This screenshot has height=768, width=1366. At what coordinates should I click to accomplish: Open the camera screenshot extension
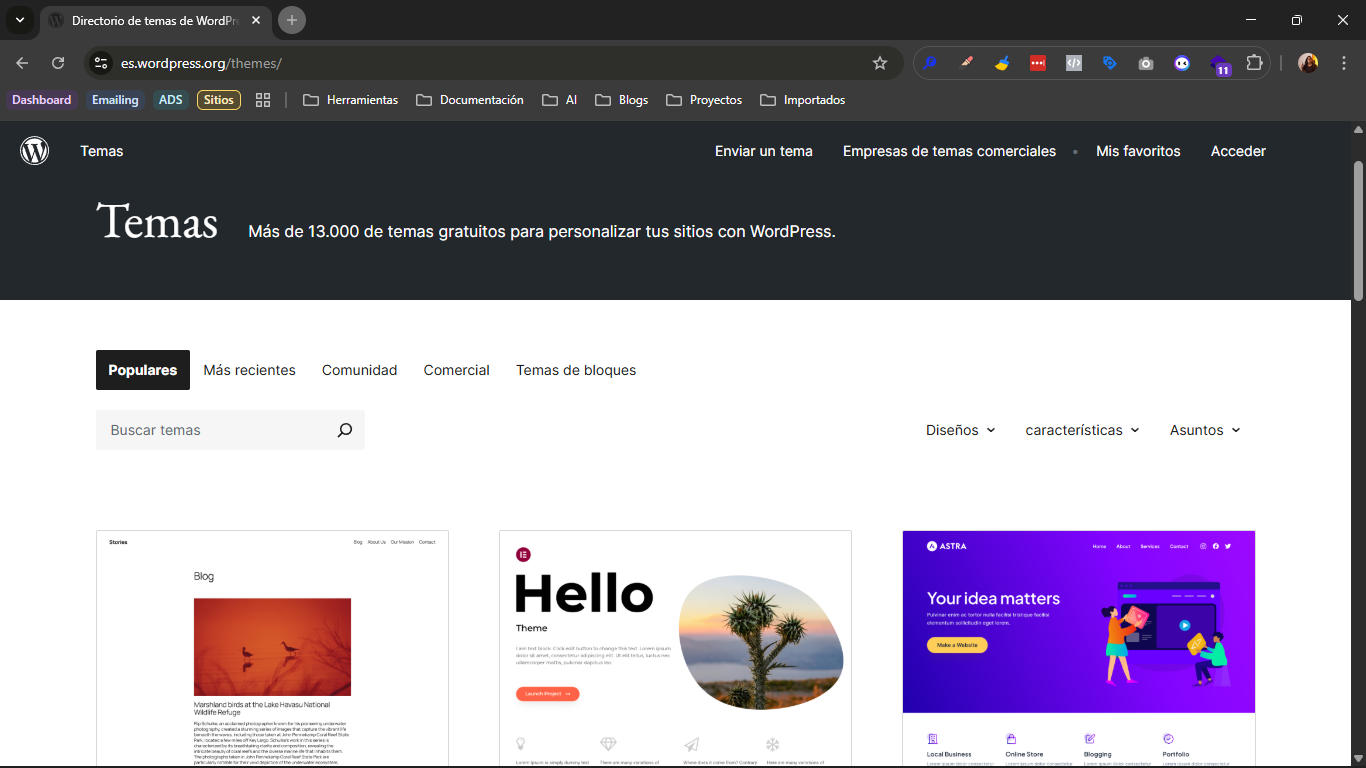pos(1146,62)
